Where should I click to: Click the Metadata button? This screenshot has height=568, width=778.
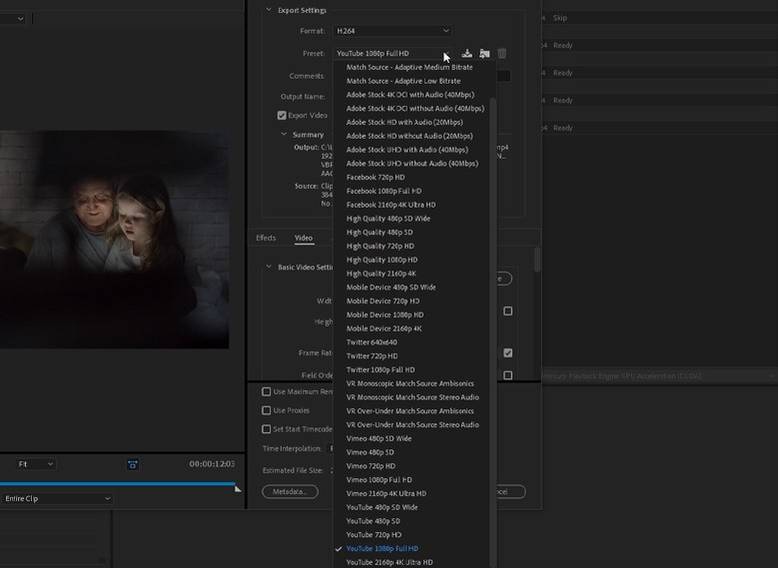point(290,492)
